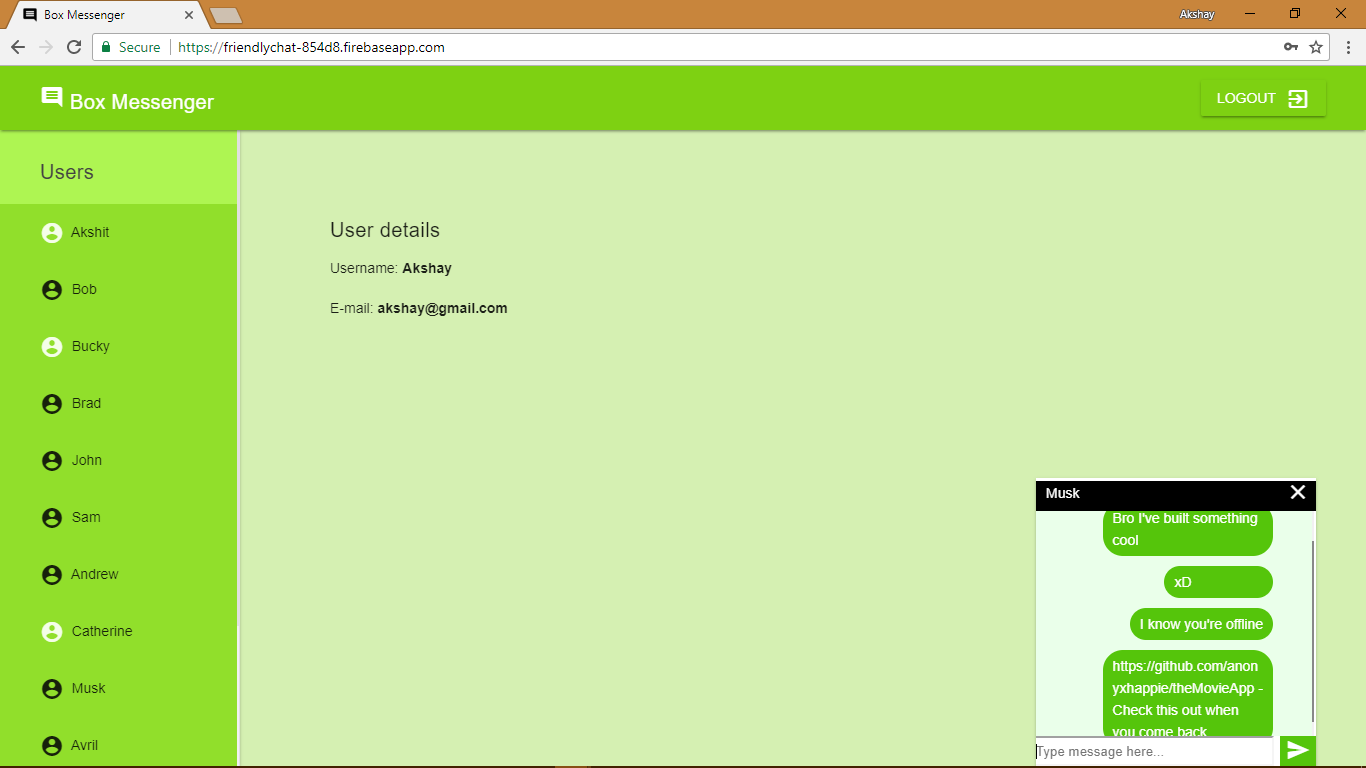Focus the Type message here input
The height and width of the screenshot is (768, 1366).
coord(1154,751)
